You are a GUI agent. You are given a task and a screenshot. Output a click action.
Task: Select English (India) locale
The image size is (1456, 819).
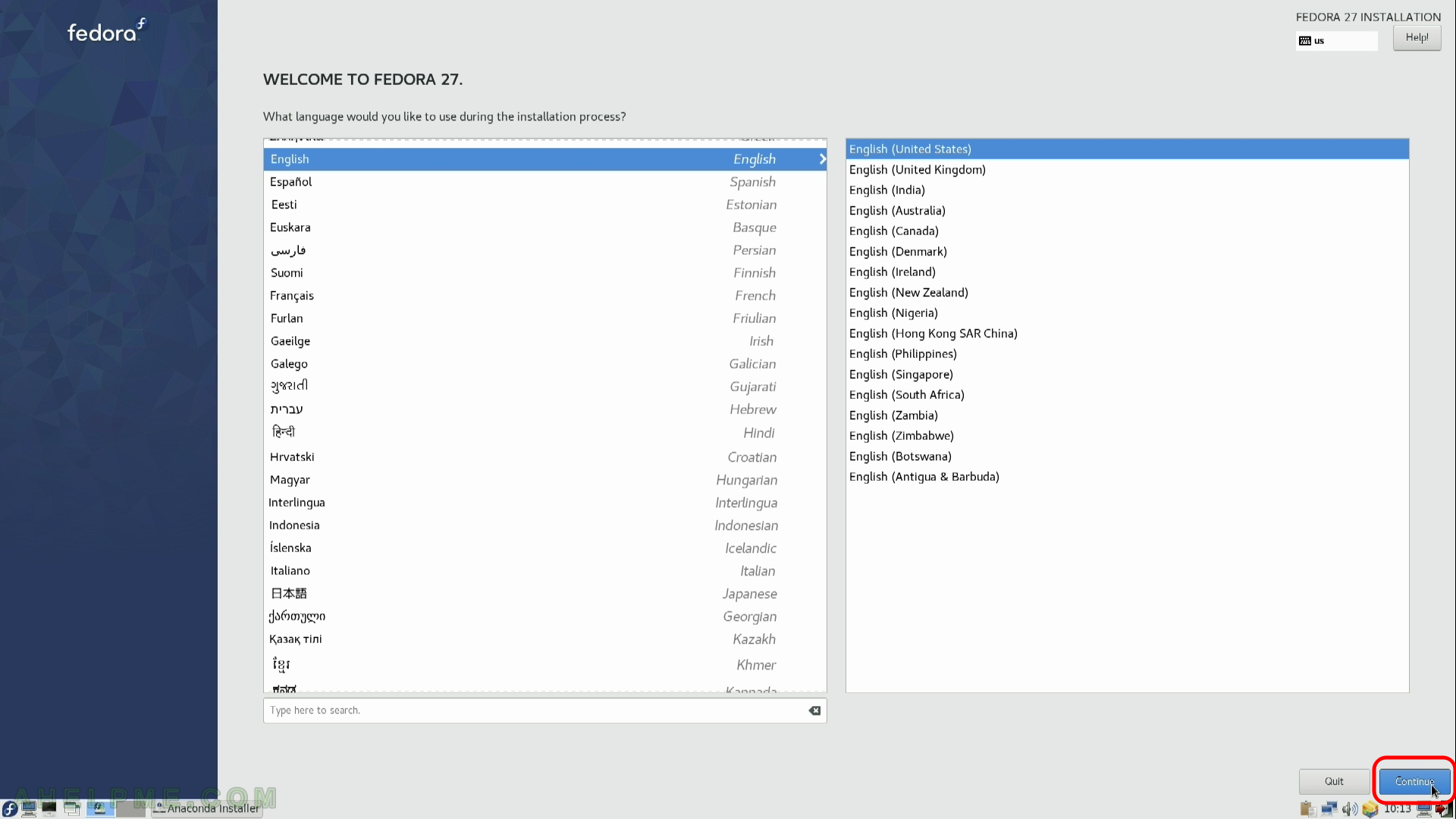(1127, 190)
